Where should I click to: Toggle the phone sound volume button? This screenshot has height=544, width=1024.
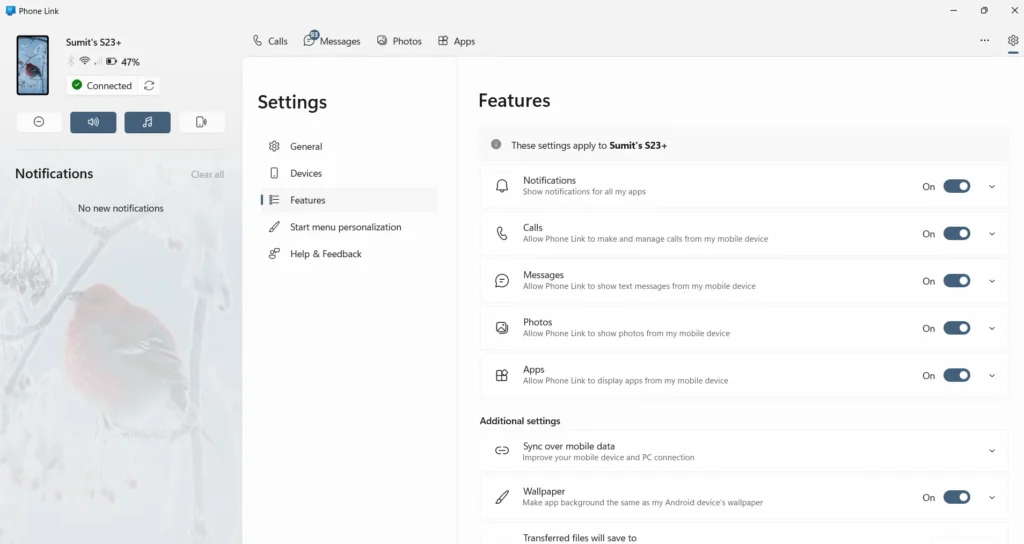coord(93,122)
